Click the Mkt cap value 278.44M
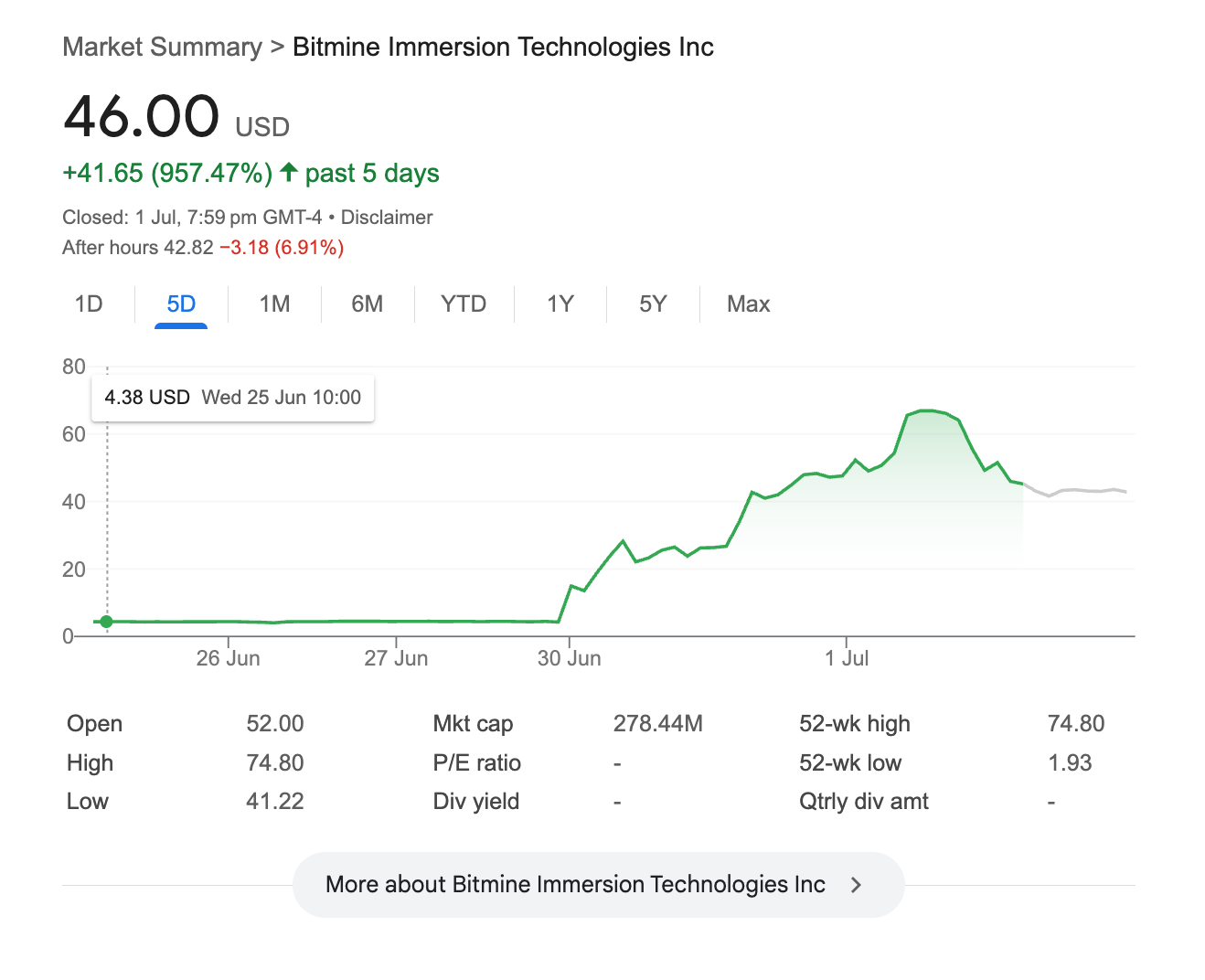Image resolution: width=1205 pixels, height=980 pixels. coord(657,724)
